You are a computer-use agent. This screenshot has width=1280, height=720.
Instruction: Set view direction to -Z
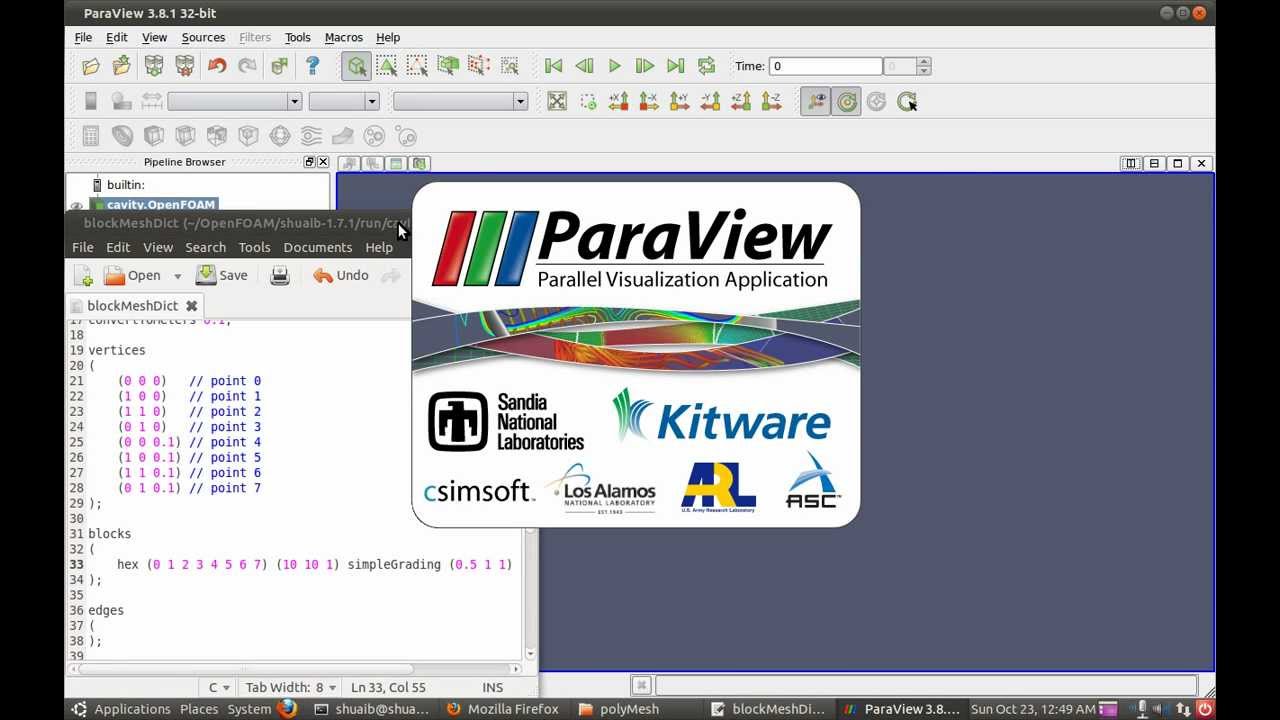771,101
